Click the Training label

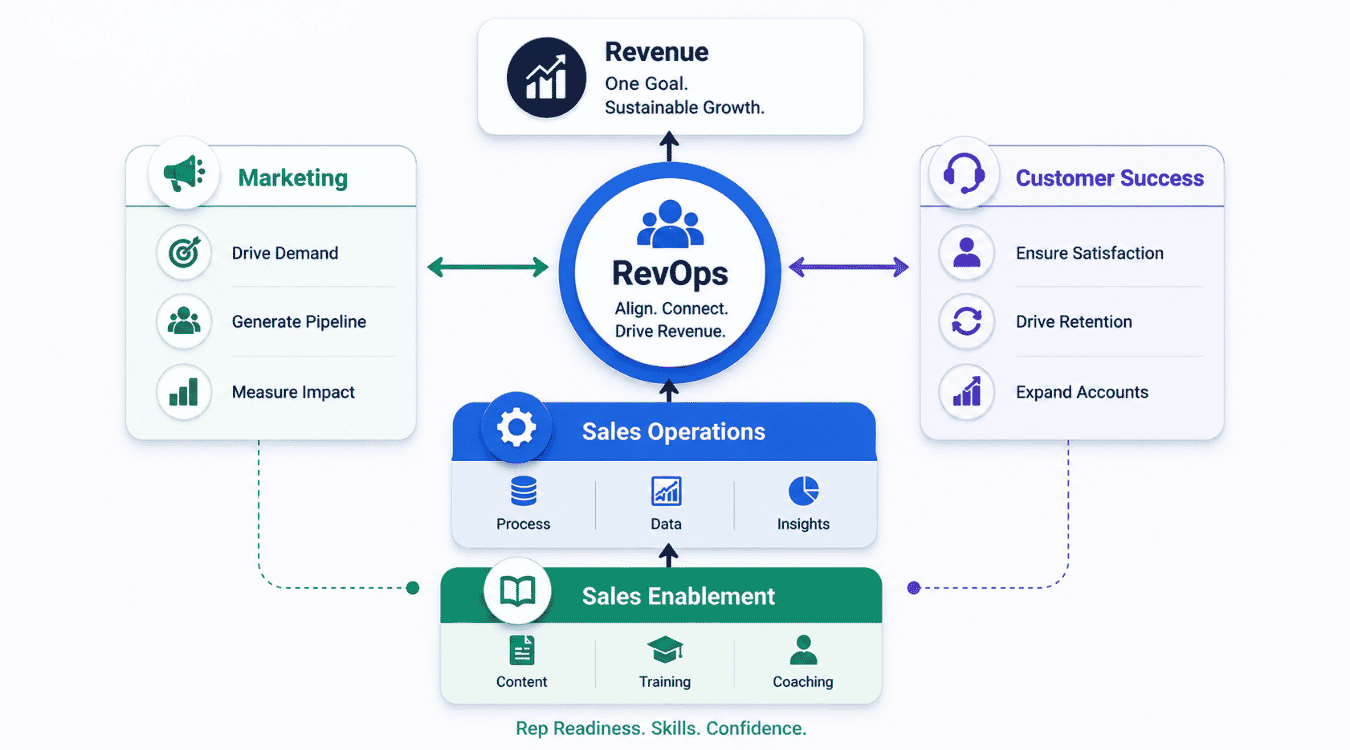pyautogui.click(x=665, y=682)
